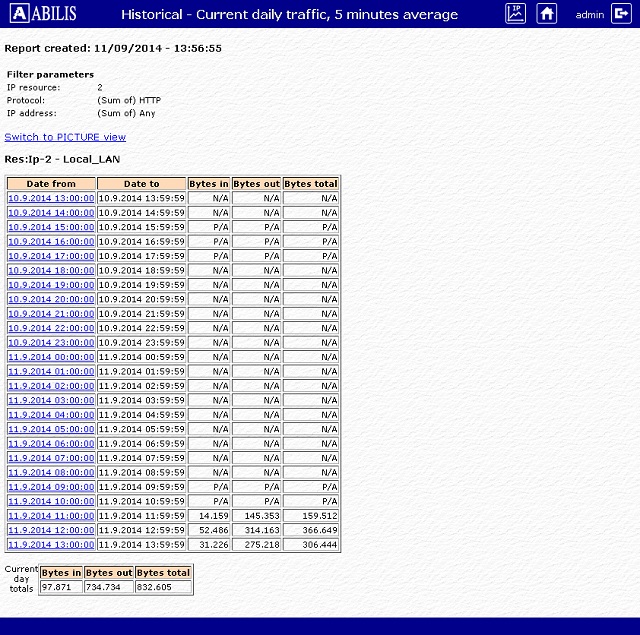Open the 10.9.2014 15:00:00 interval link
The height and width of the screenshot is (635, 640).
coord(51,227)
